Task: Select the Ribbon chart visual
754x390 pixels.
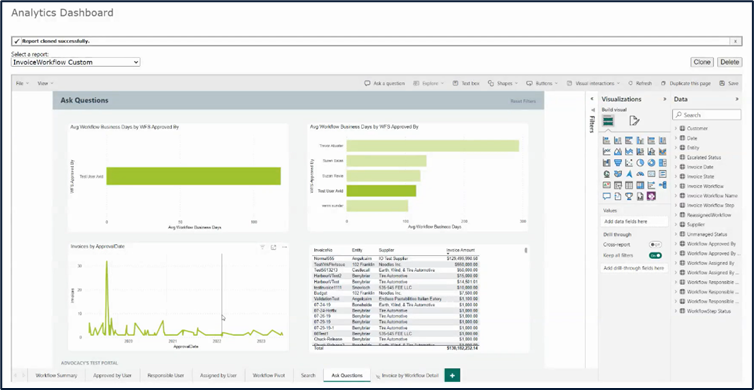Action: tap(663, 151)
